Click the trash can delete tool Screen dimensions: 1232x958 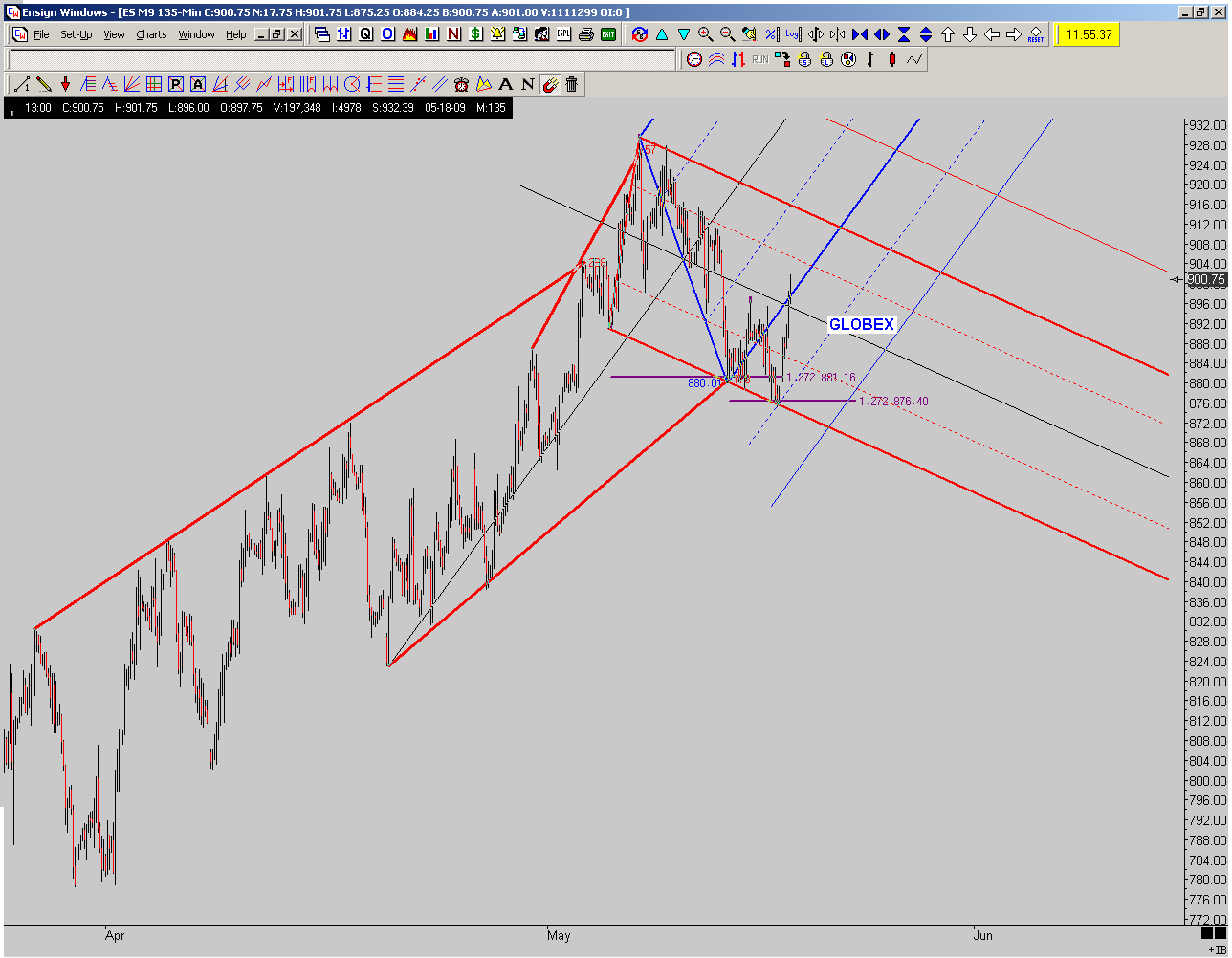(x=572, y=84)
